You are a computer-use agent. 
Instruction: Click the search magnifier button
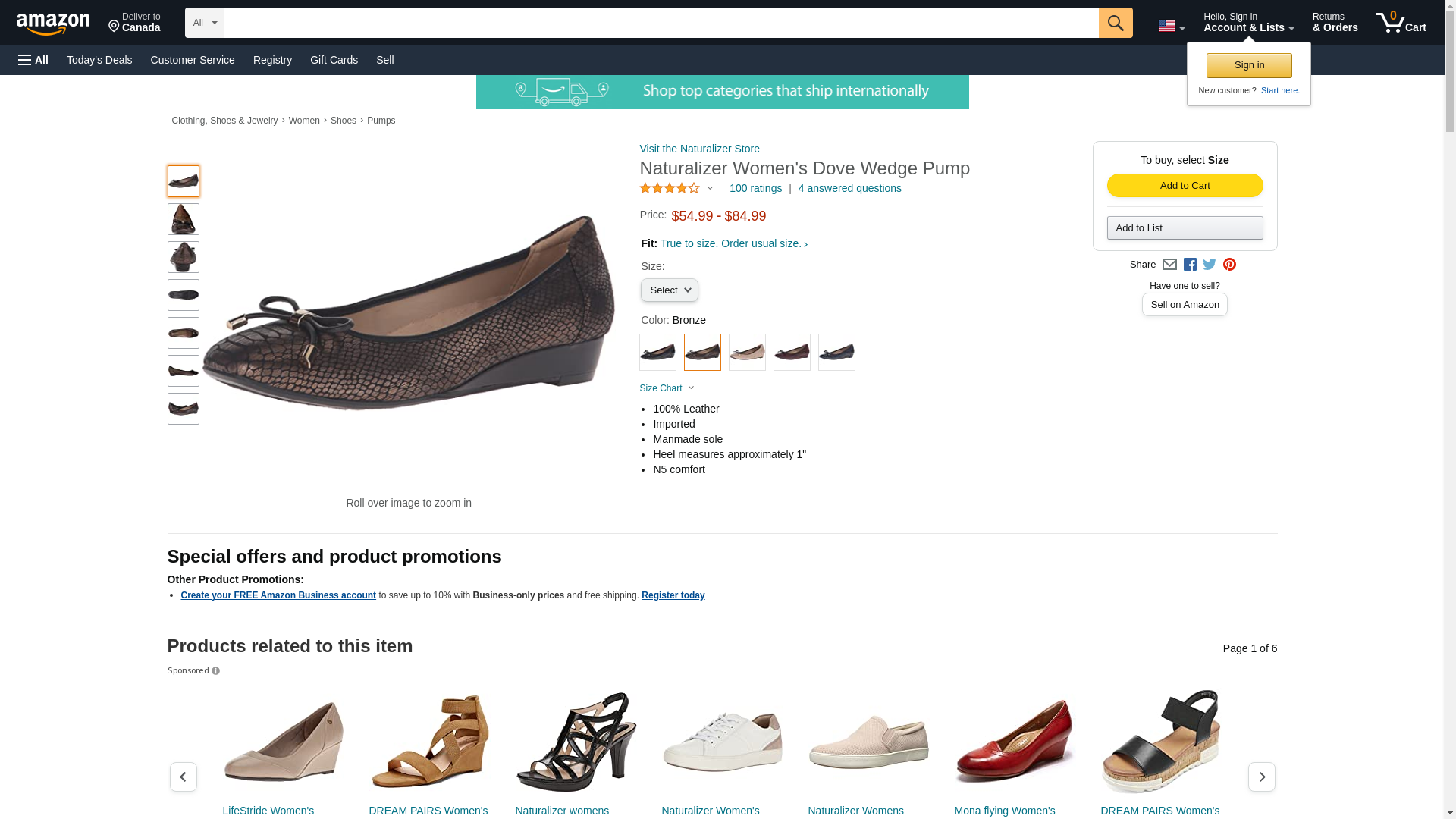pyautogui.click(x=1115, y=23)
